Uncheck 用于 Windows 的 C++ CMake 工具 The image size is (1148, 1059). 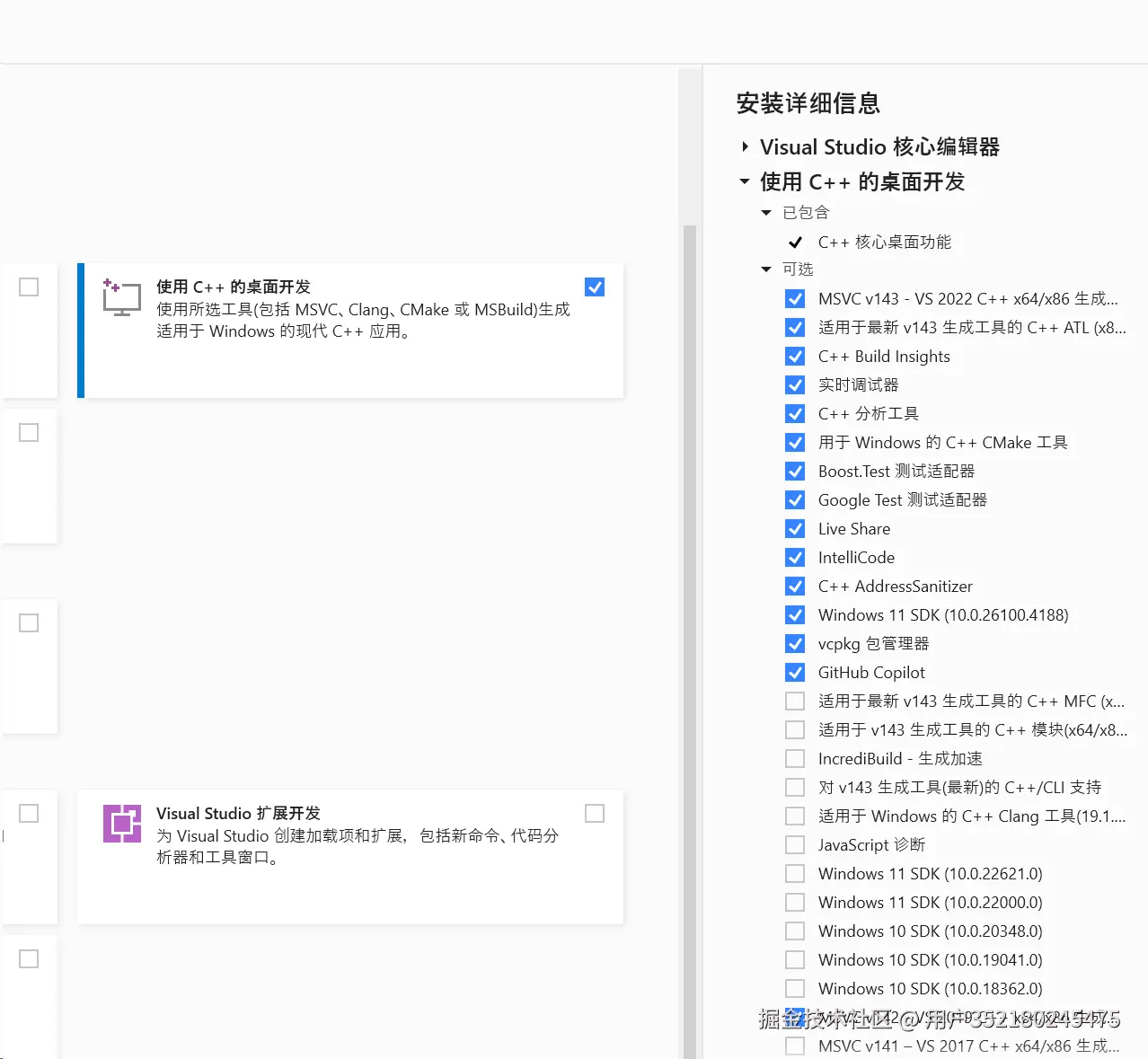(x=795, y=442)
